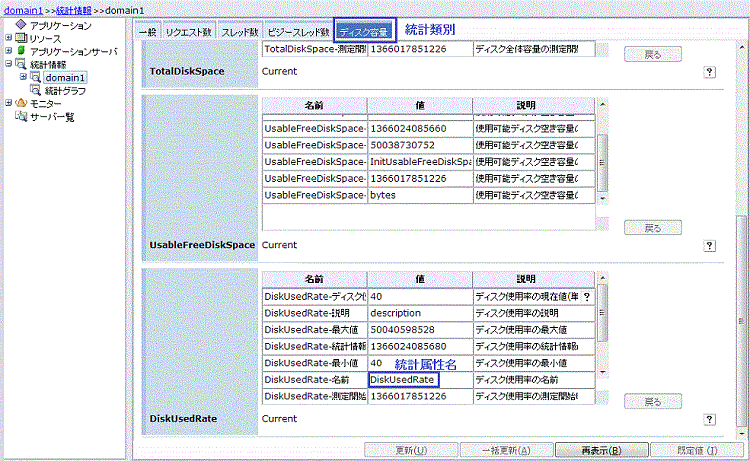Viewport: 750px width, 461px height.
Task: Expand the リソース tree node
Action: (8, 38)
